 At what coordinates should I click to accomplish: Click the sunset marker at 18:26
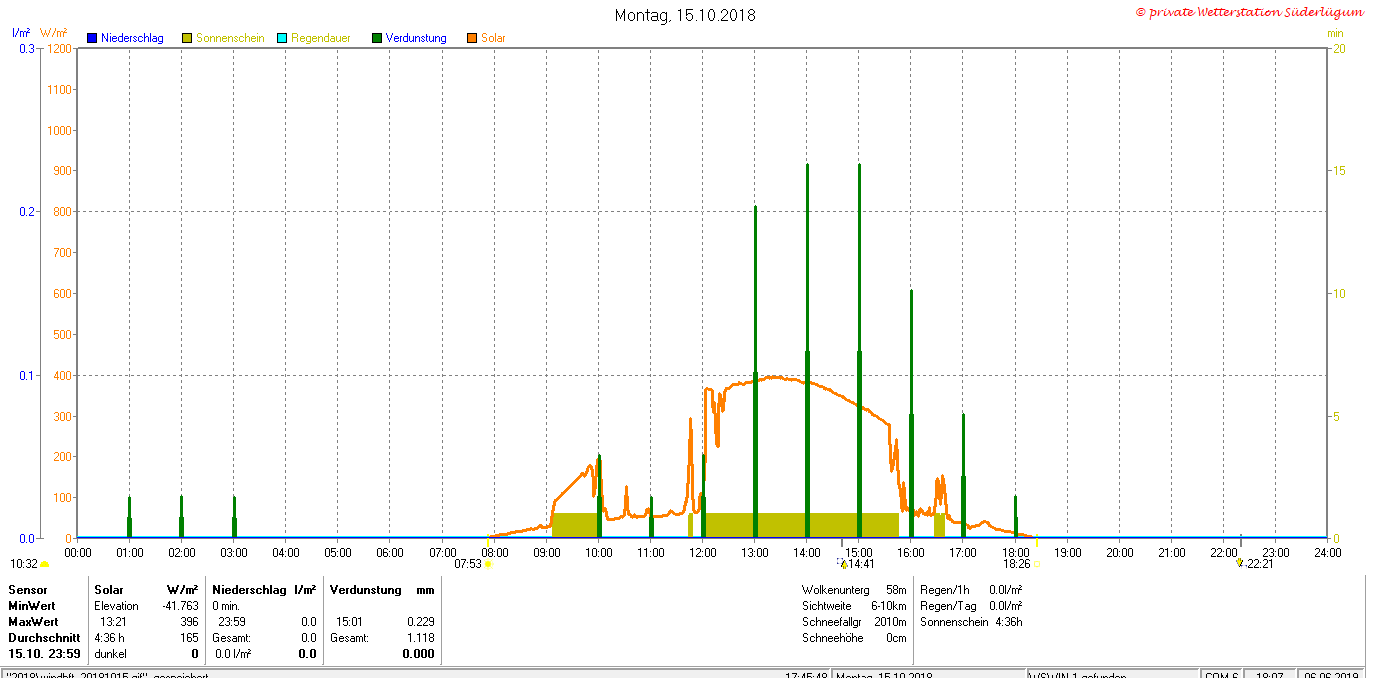tap(1036, 564)
